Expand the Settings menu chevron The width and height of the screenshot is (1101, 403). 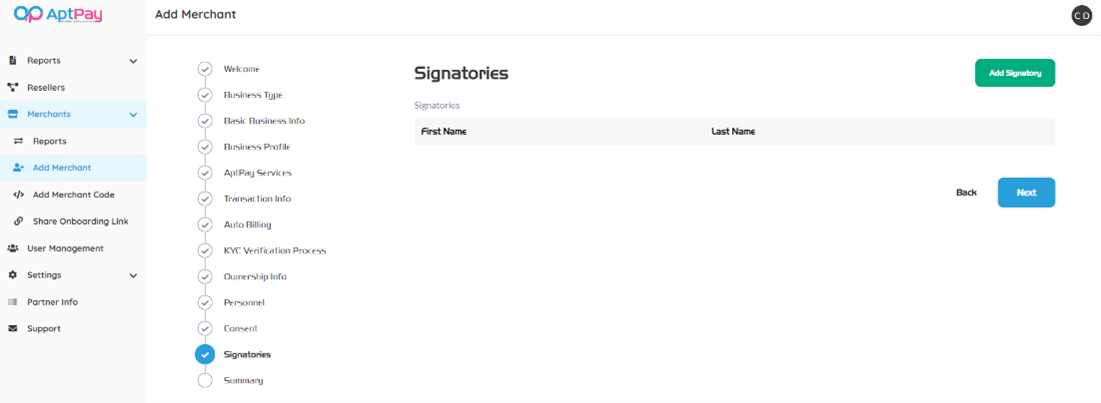point(133,275)
